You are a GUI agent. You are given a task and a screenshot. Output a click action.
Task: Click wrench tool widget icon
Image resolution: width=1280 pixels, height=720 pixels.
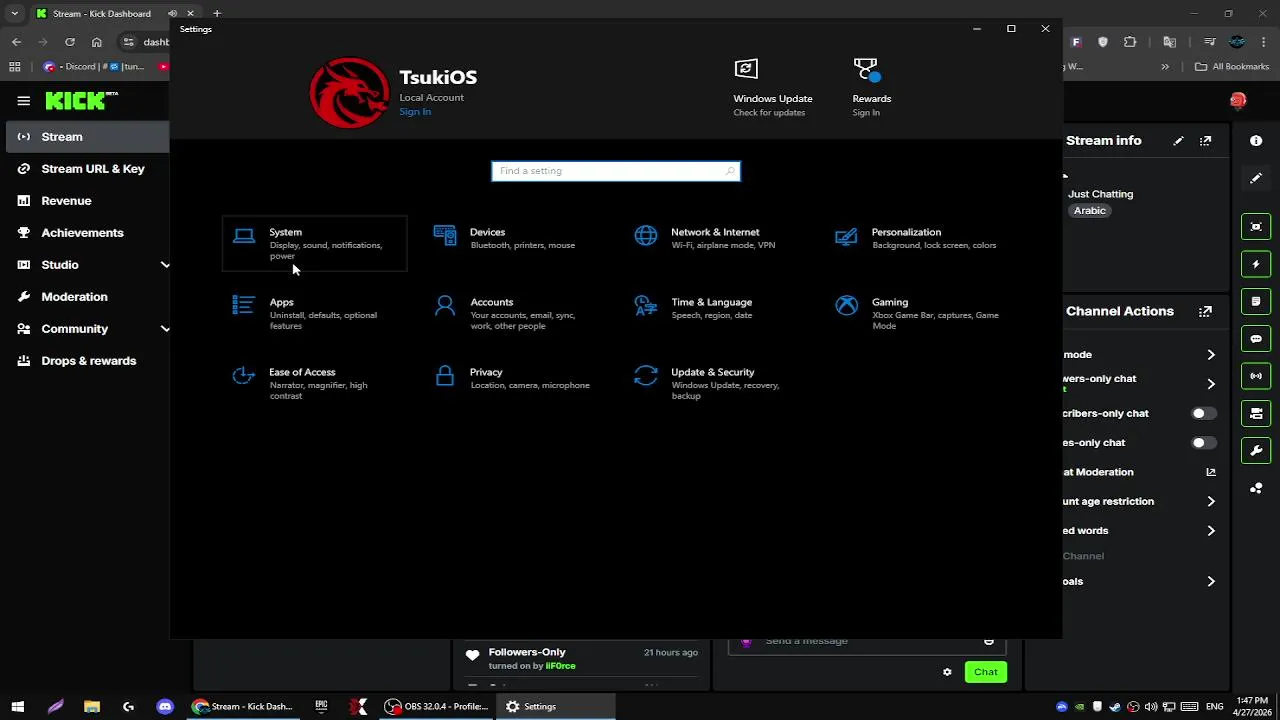coord(1257,451)
